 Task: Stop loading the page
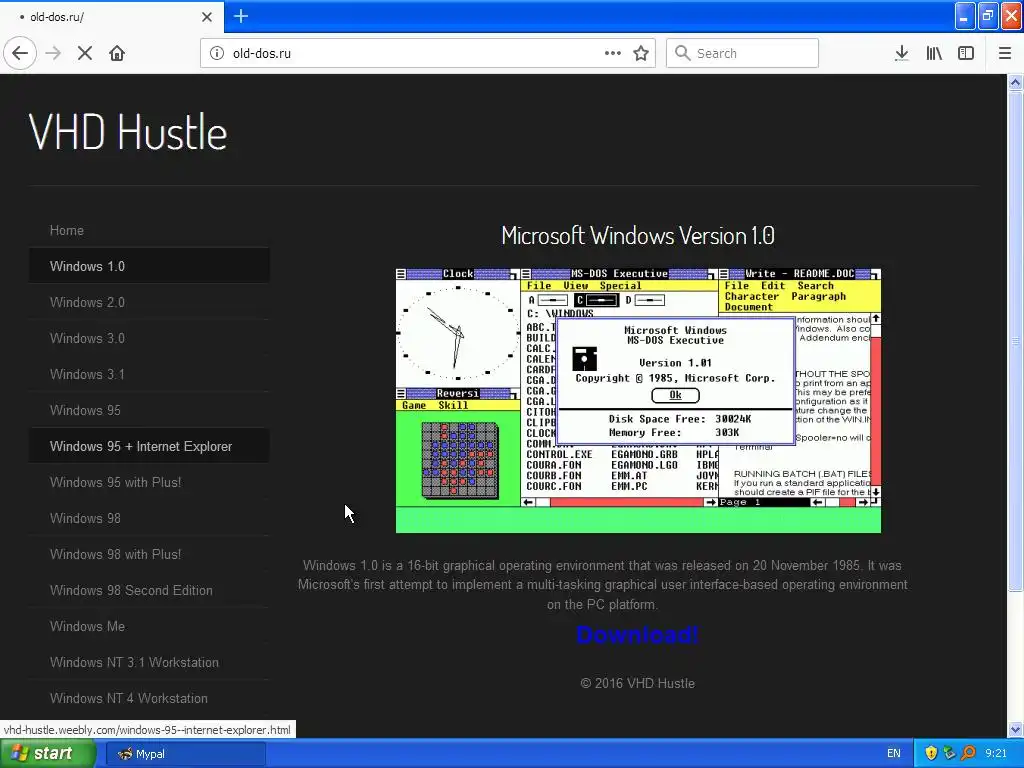pos(85,54)
